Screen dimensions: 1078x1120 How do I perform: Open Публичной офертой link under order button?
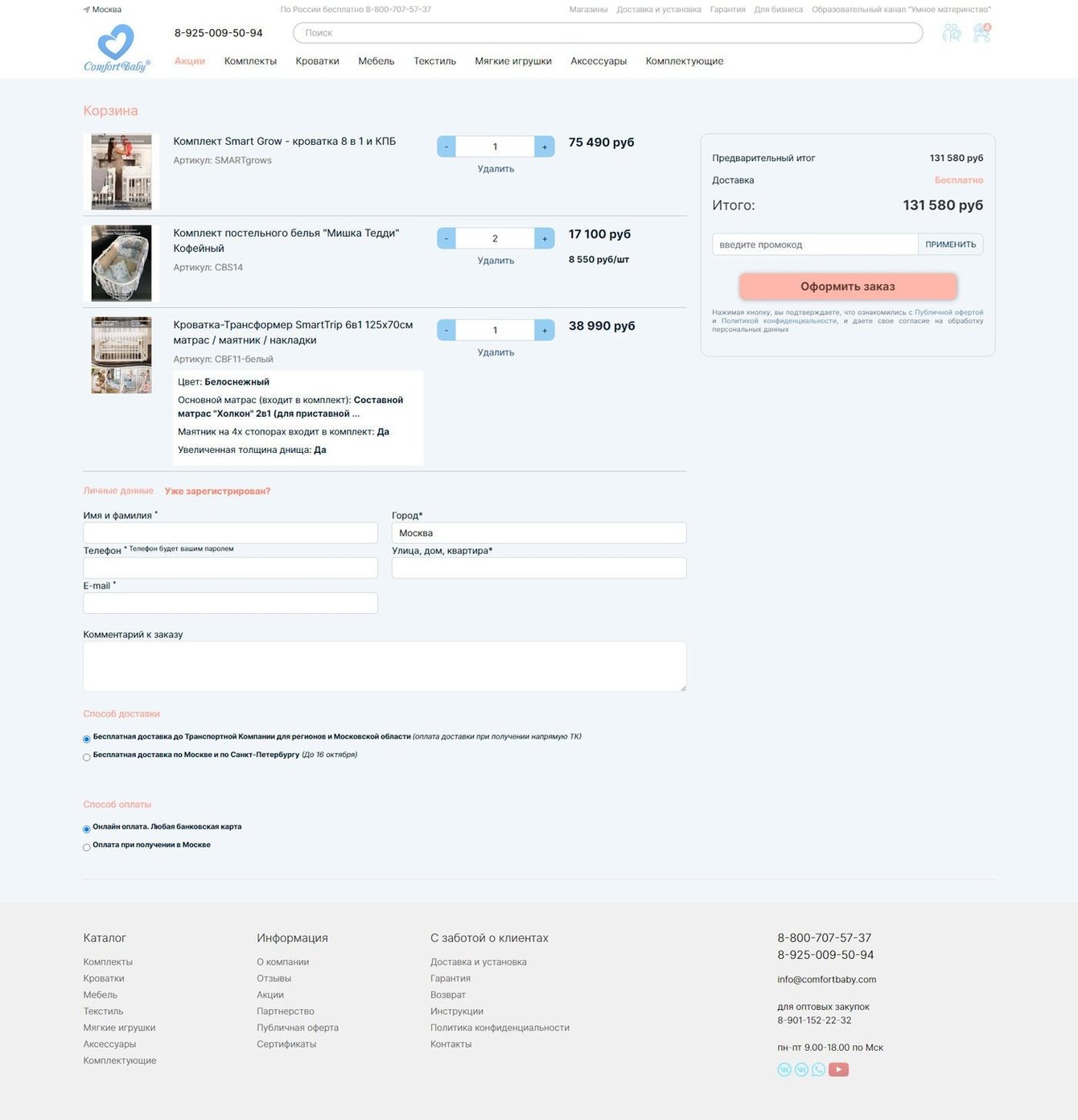click(949, 312)
